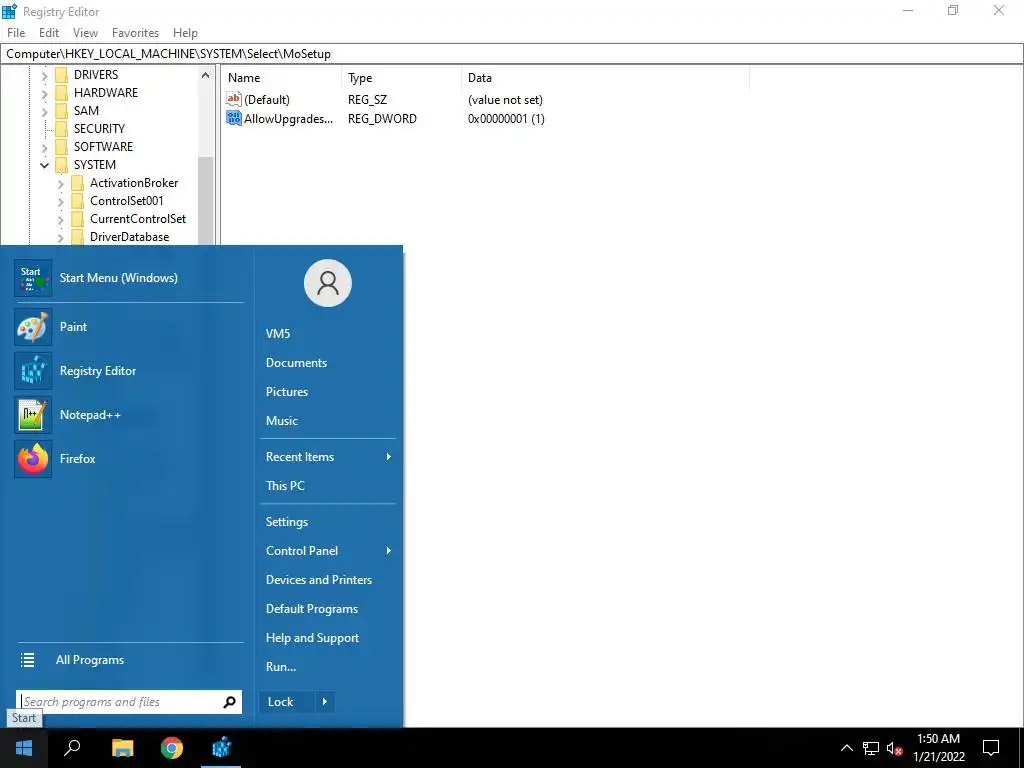
Task: Expand the SOFTWARE registry key
Action: tap(44, 148)
